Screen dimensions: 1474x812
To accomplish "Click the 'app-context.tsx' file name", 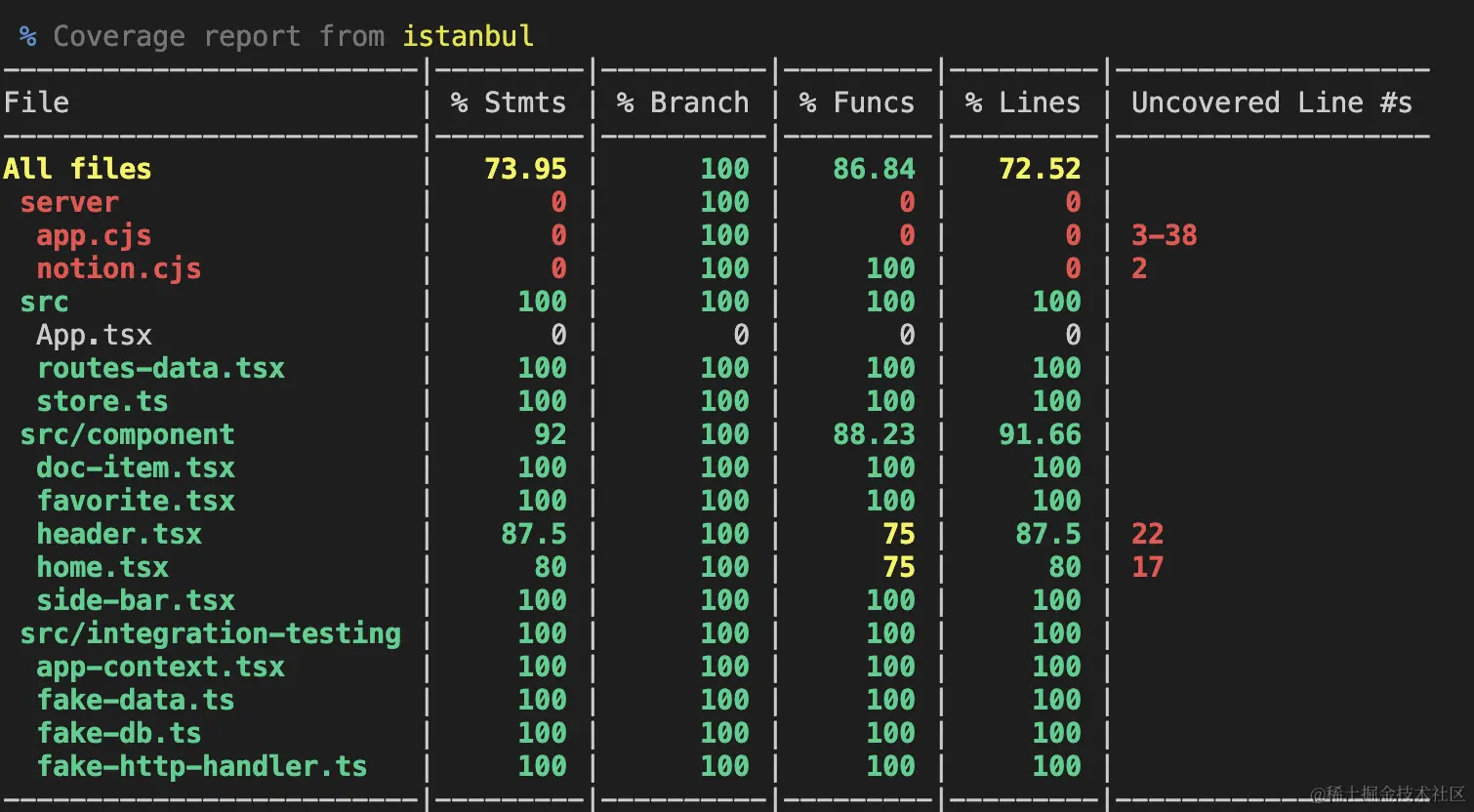I will tap(160, 667).
